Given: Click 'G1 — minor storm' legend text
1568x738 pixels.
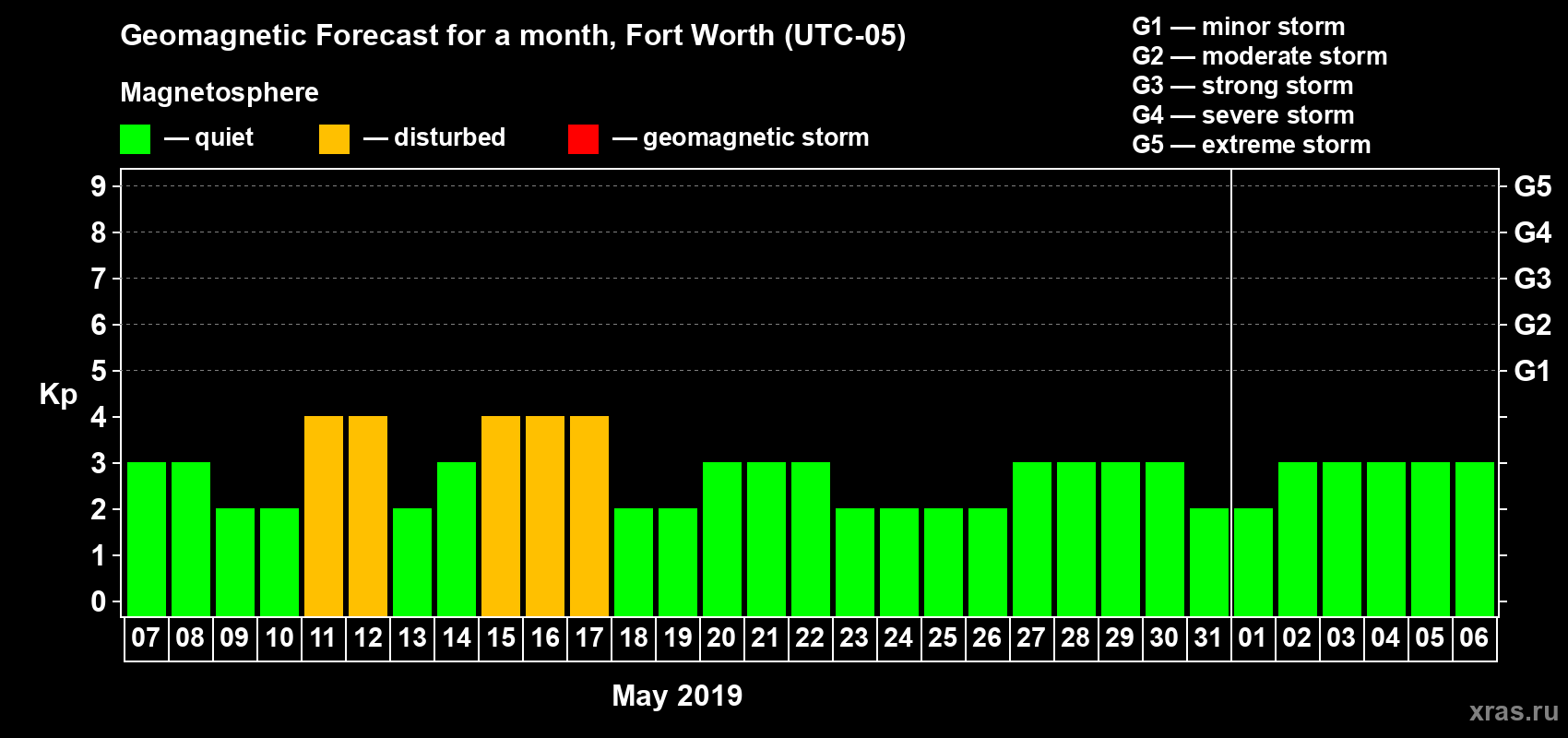Looking at the screenshot, I should click(1238, 27).
